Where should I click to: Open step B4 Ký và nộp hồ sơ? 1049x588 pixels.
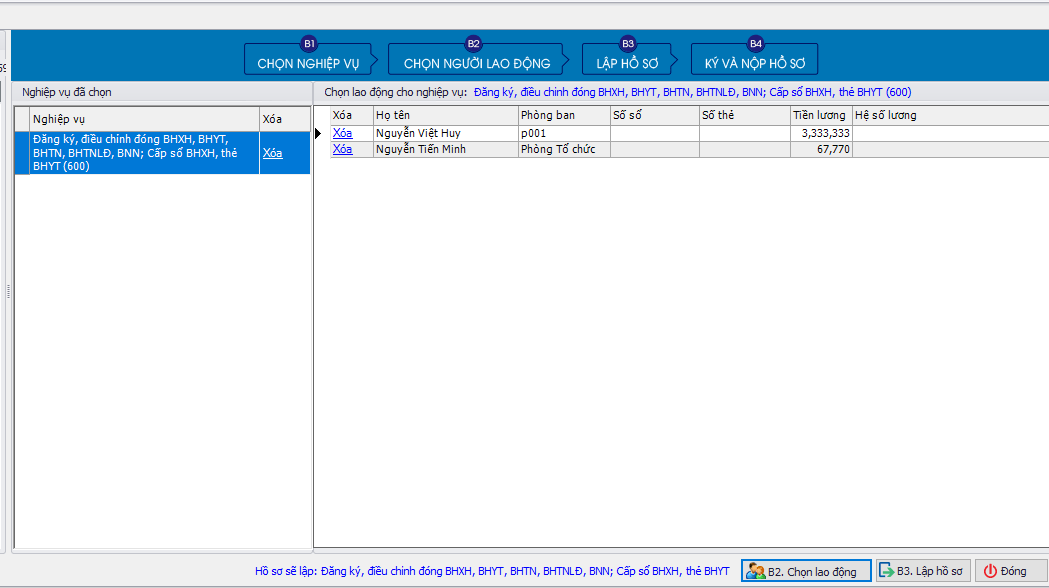click(755, 59)
